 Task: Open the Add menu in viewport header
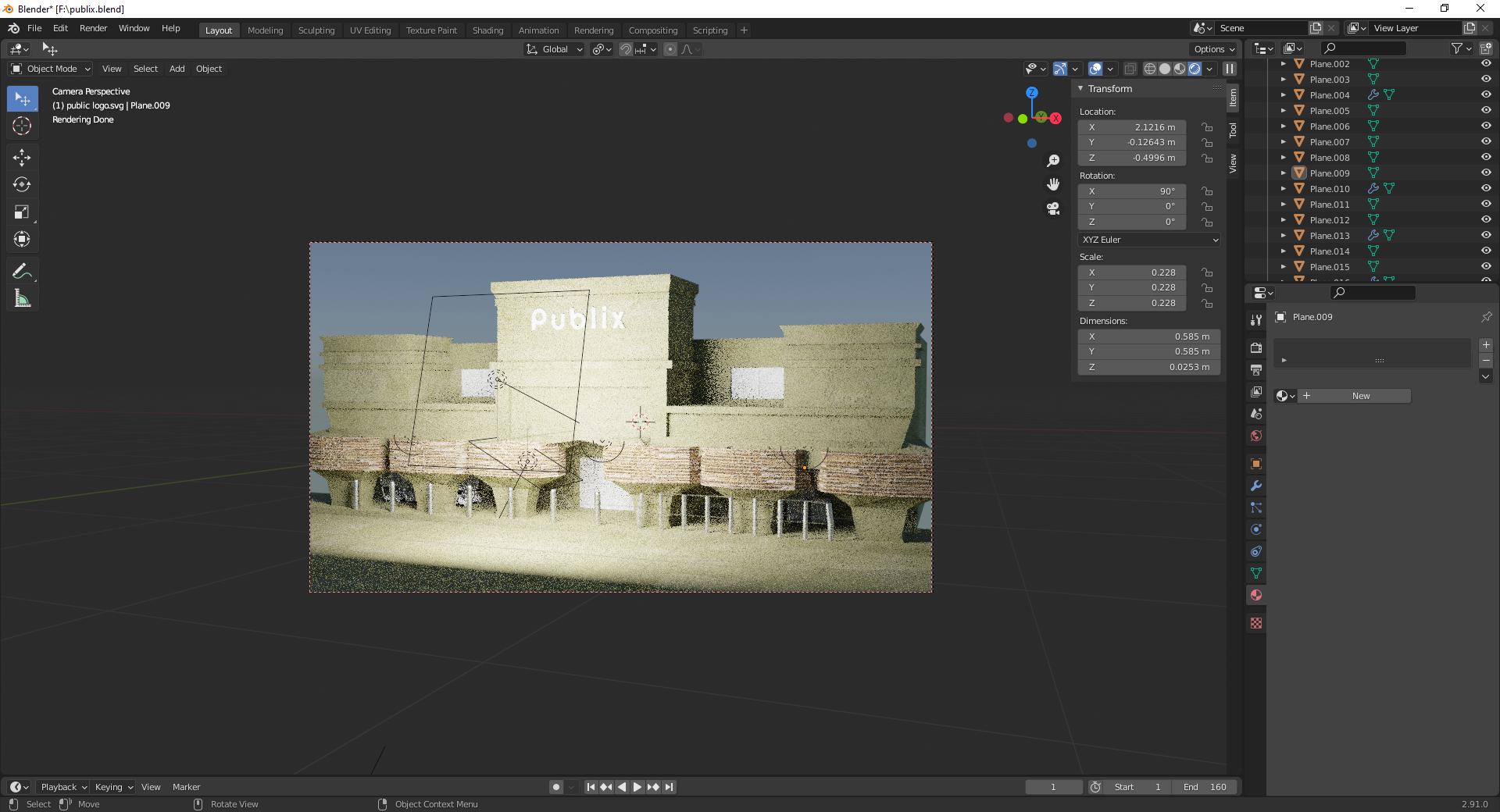coord(177,69)
